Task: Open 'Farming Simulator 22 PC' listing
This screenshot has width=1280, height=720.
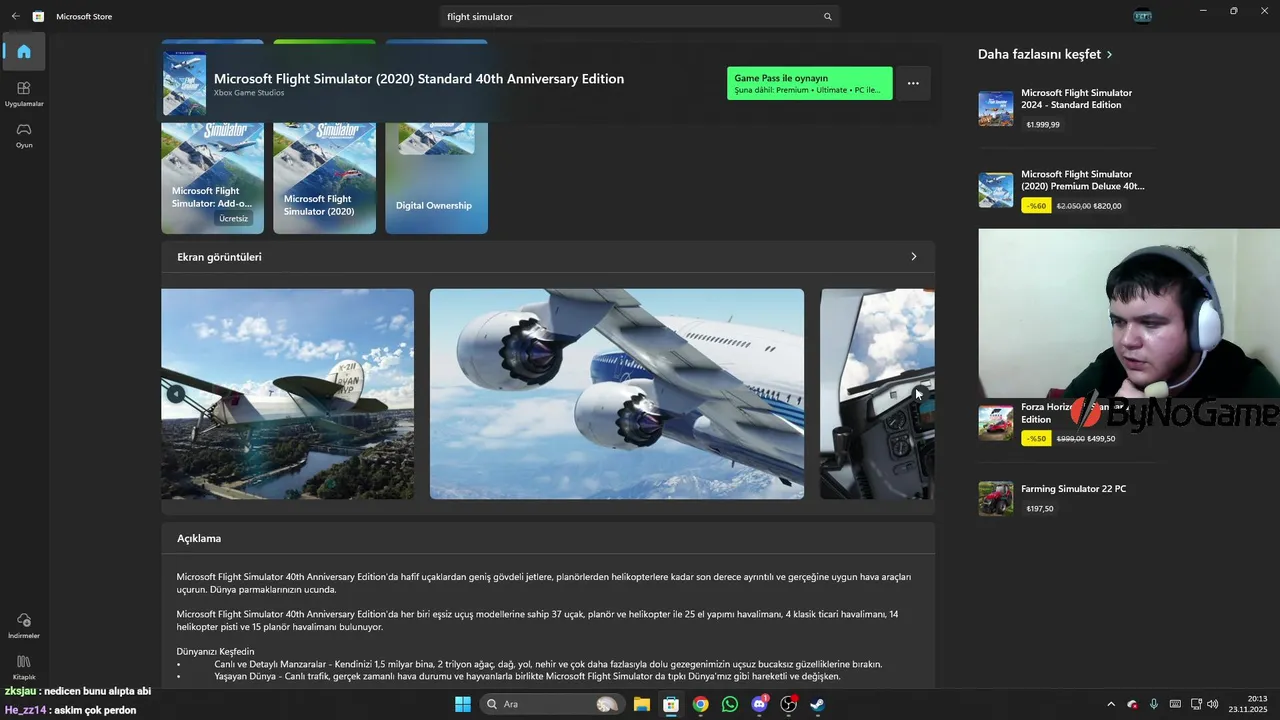Action: pyautogui.click(x=1073, y=489)
